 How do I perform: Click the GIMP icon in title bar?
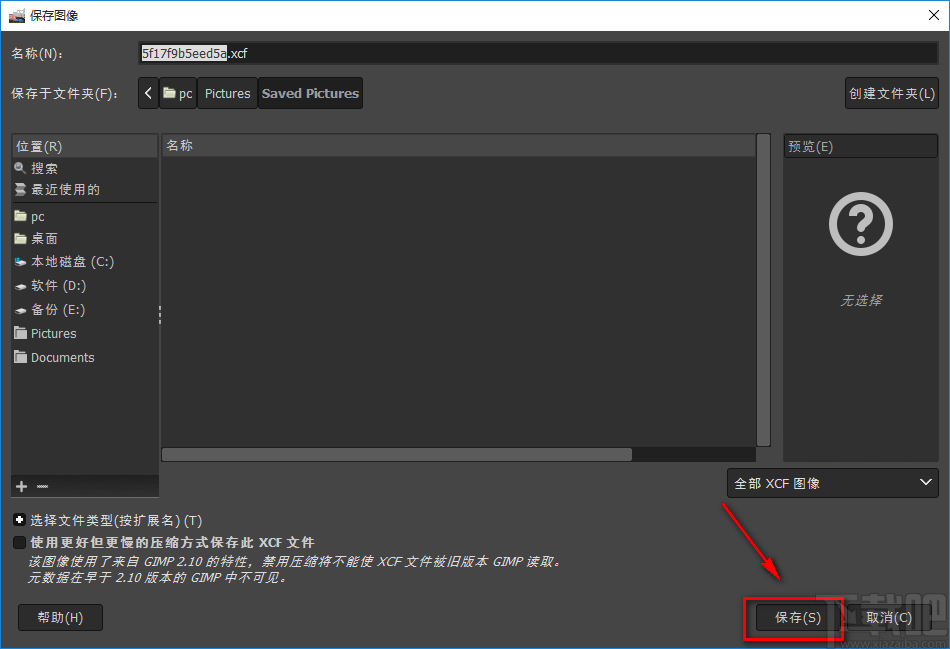16,15
